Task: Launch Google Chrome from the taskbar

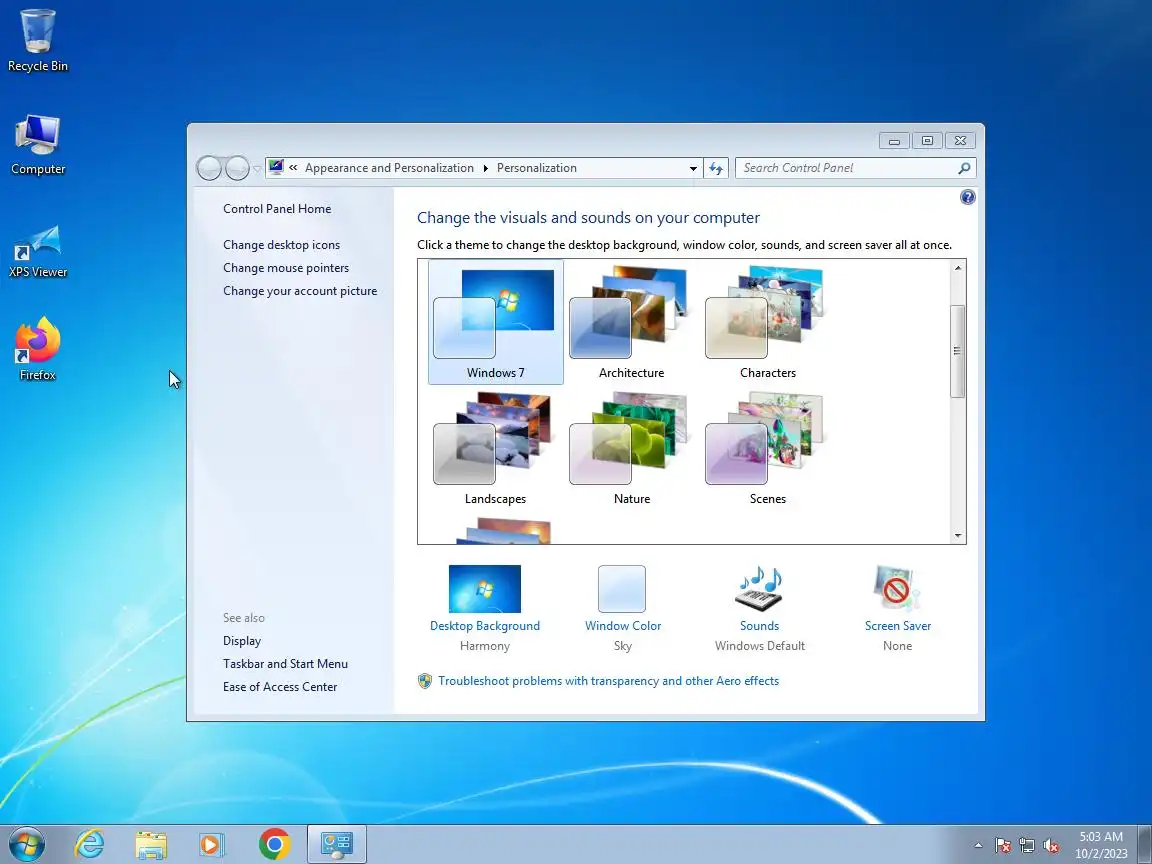Action: click(x=275, y=844)
